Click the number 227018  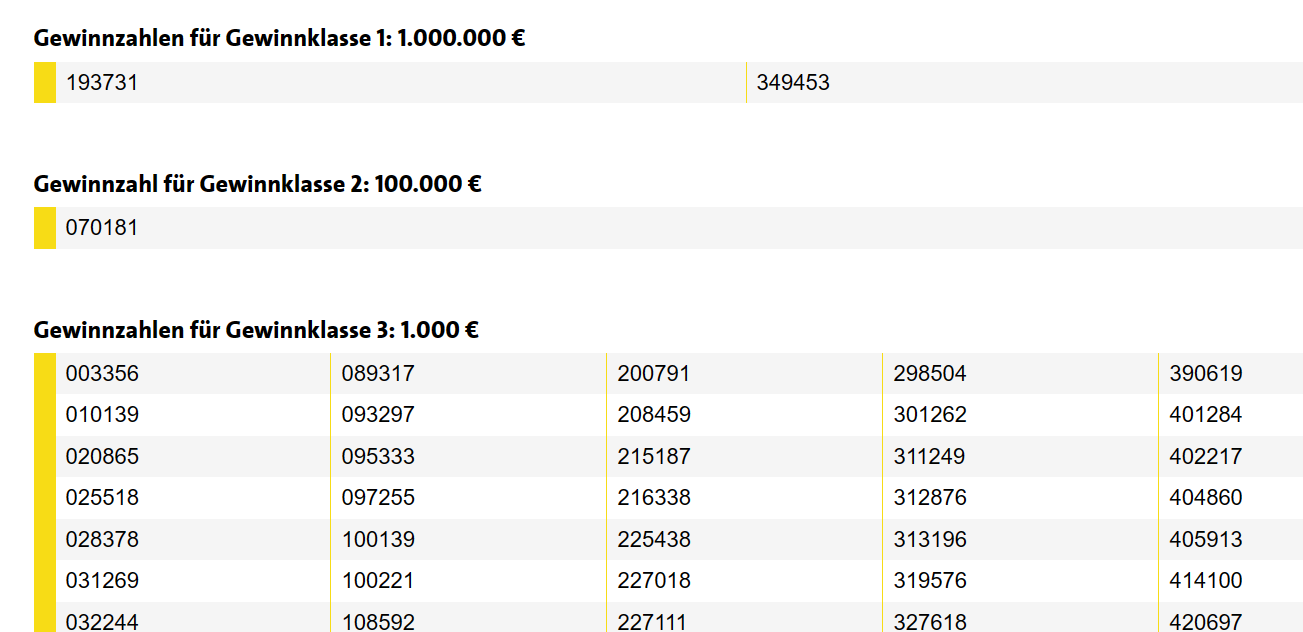point(654,581)
